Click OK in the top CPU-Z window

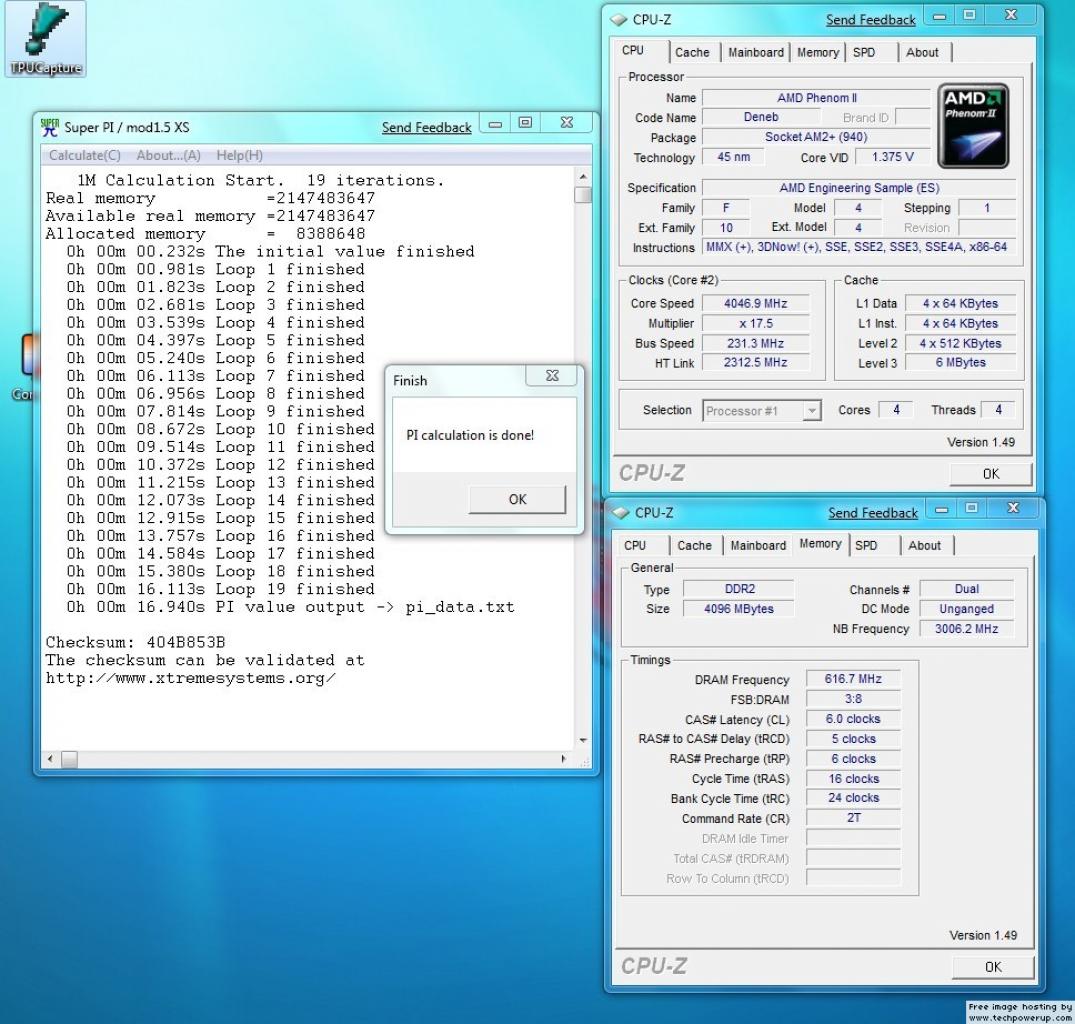(x=991, y=474)
